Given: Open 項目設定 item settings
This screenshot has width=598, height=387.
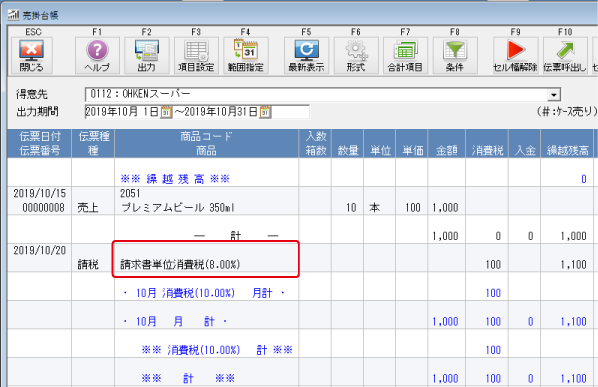Looking at the screenshot, I should click(x=196, y=55).
